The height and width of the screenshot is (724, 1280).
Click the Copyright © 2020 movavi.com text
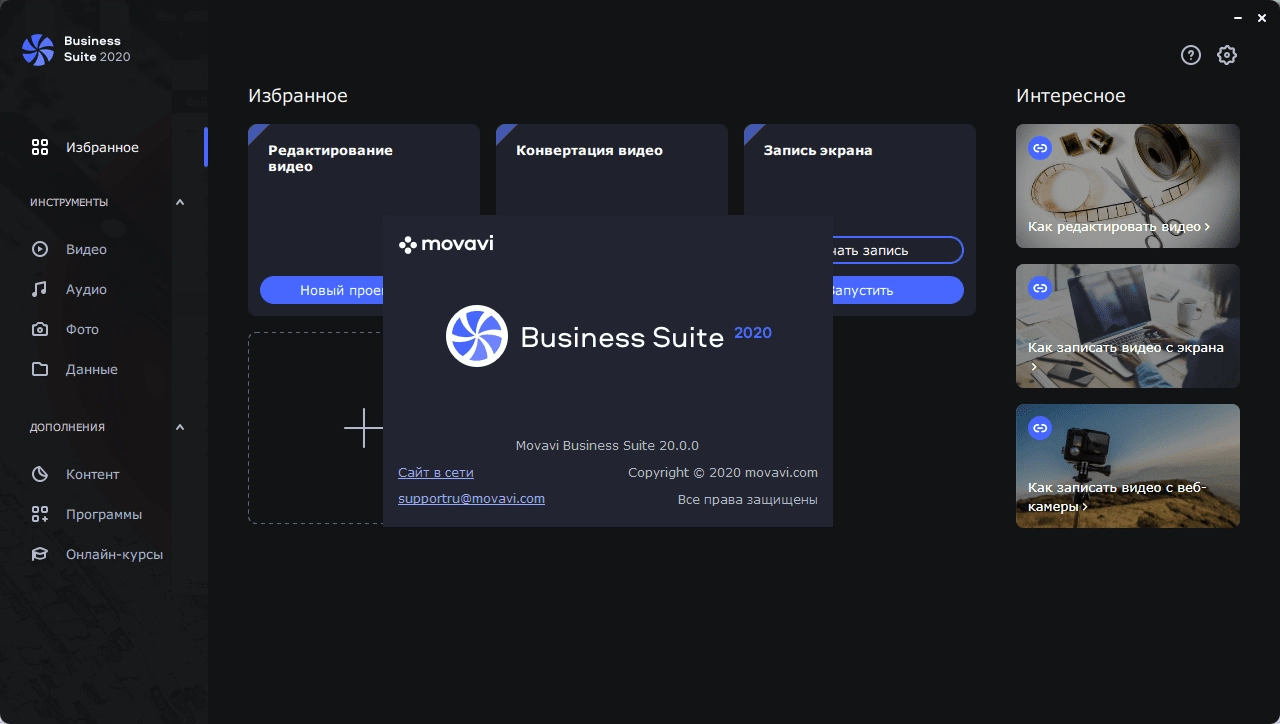[x=723, y=472]
